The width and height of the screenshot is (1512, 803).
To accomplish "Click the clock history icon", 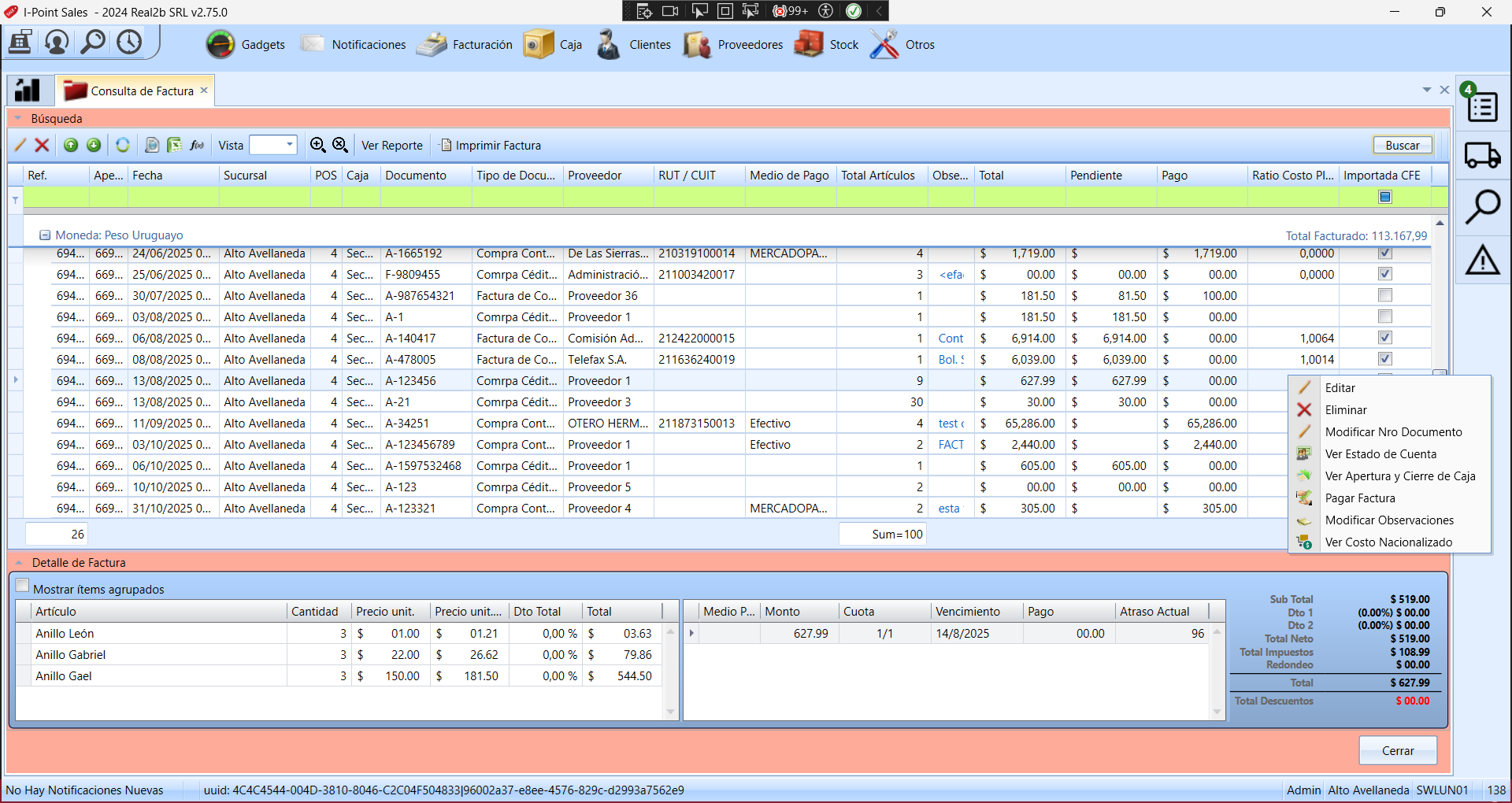I will pyautogui.click(x=129, y=42).
